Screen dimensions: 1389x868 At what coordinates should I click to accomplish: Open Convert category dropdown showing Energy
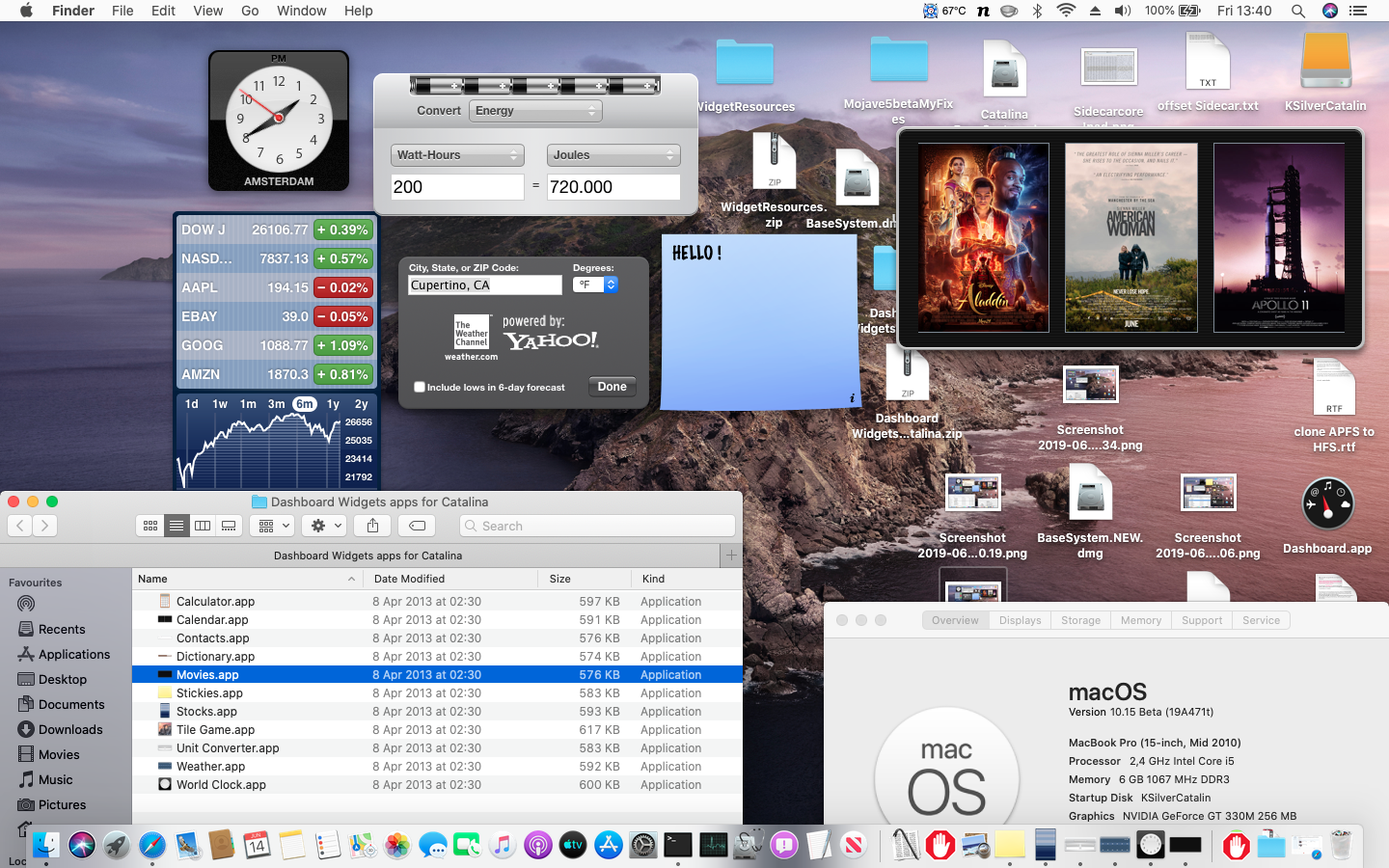535,111
